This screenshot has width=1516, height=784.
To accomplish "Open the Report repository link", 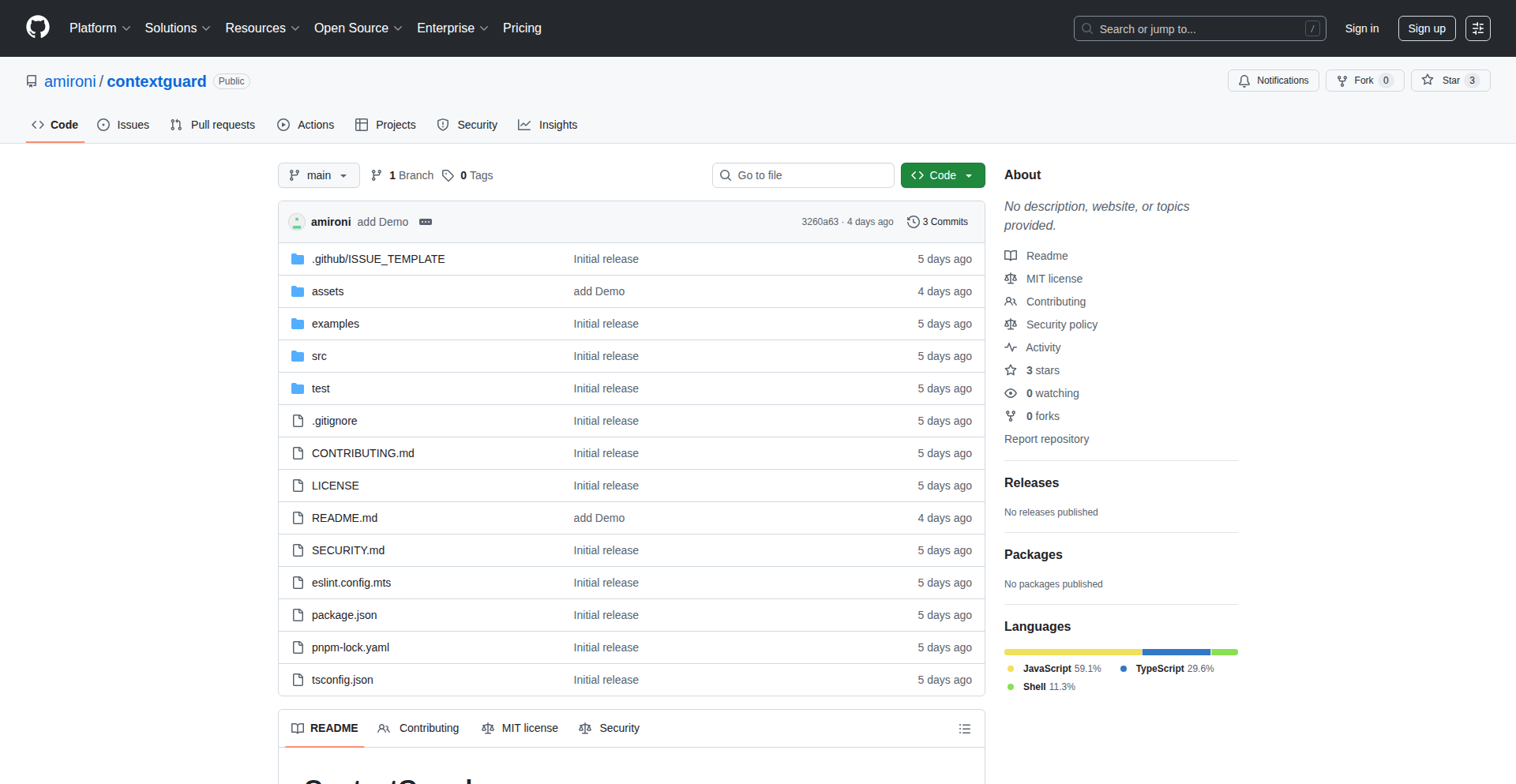I will (x=1046, y=439).
